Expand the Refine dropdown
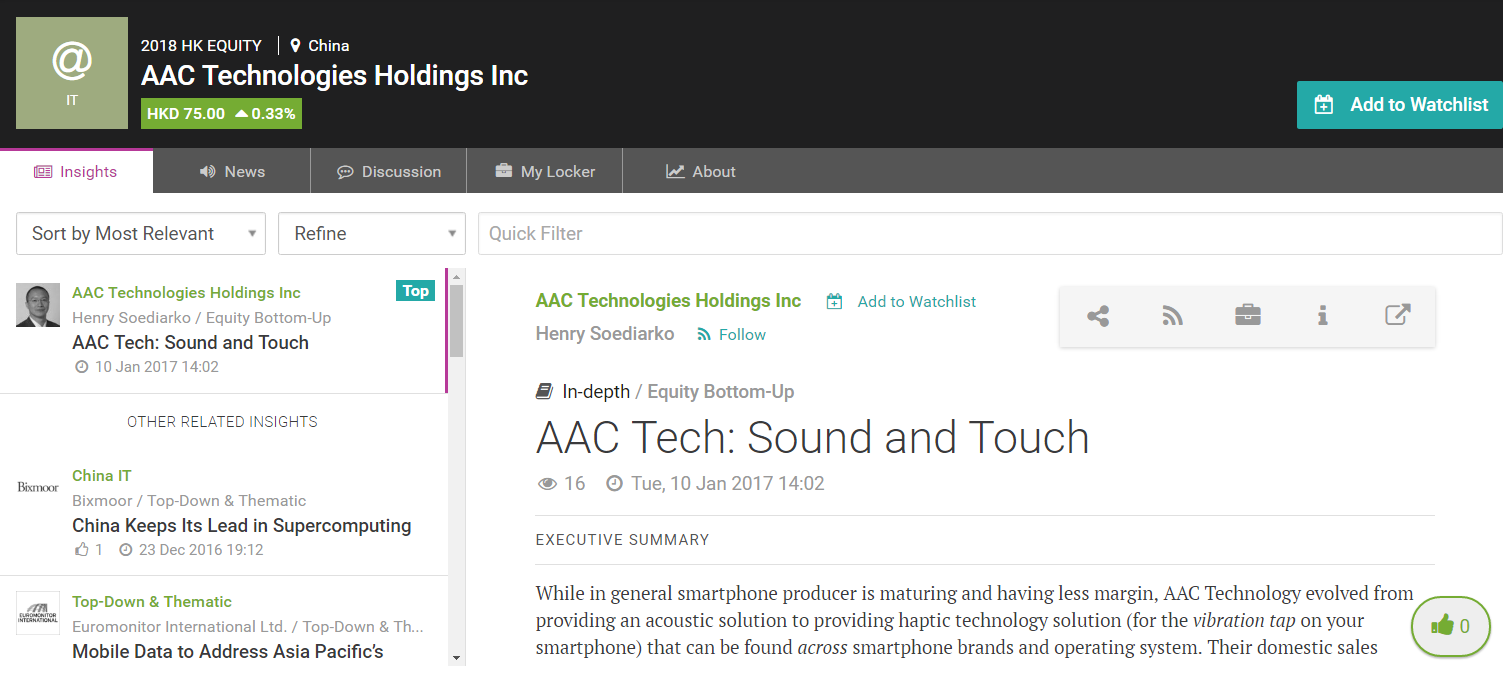 [x=371, y=234]
